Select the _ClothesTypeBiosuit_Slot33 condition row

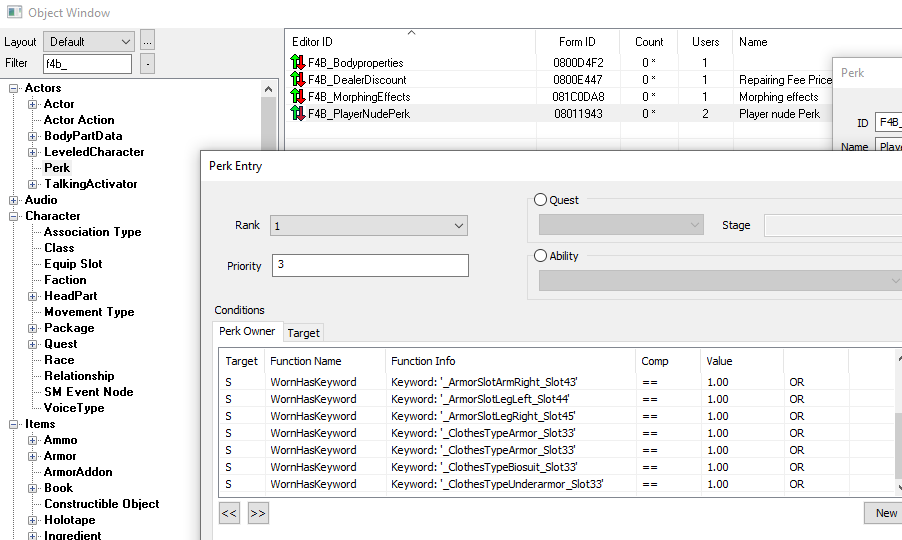click(x=557, y=467)
